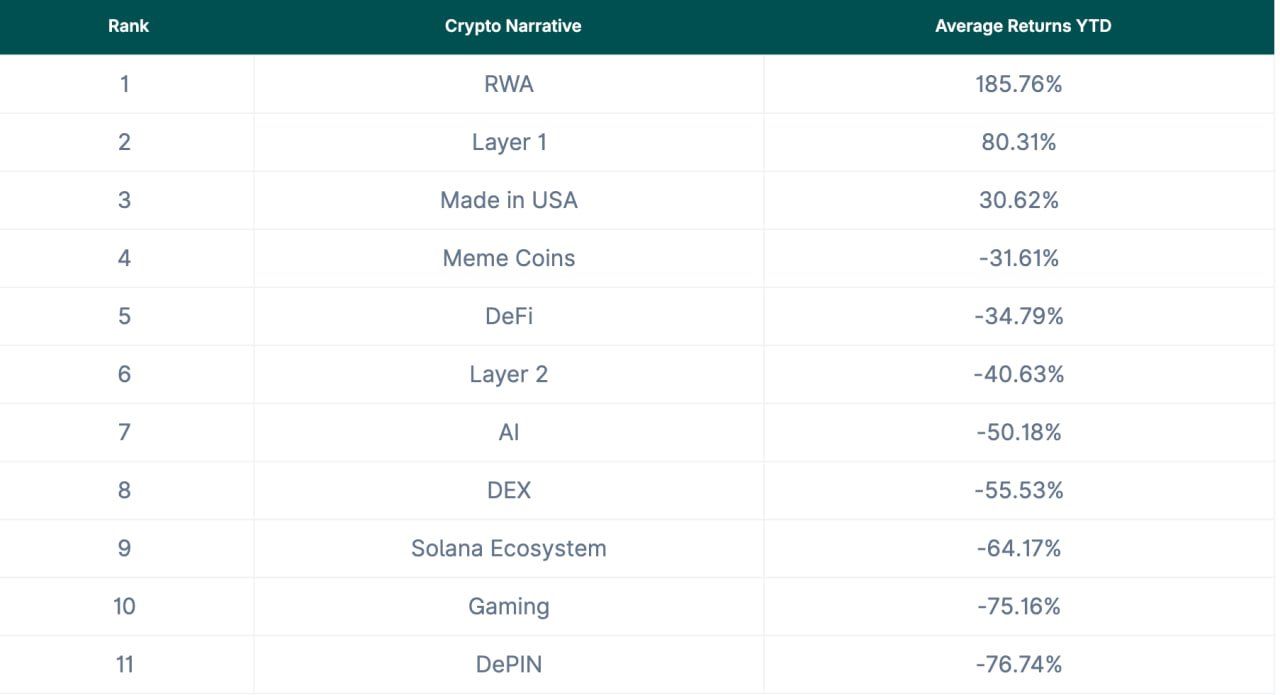The height and width of the screenshot is (695, 1280).
Task: Click the -40.63% return value
Action: [1018, 374]
